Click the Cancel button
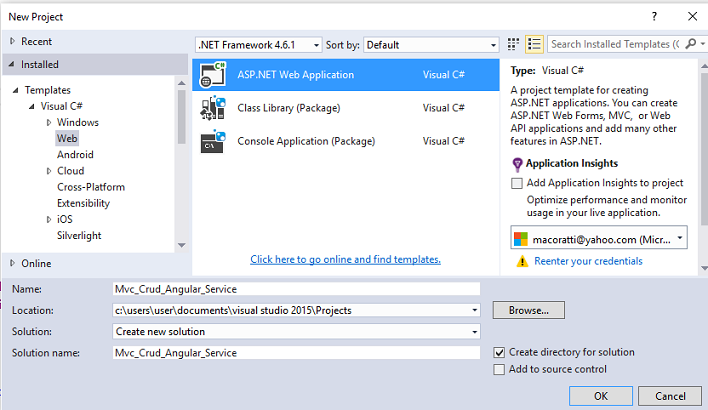 [x=670, y=396]
